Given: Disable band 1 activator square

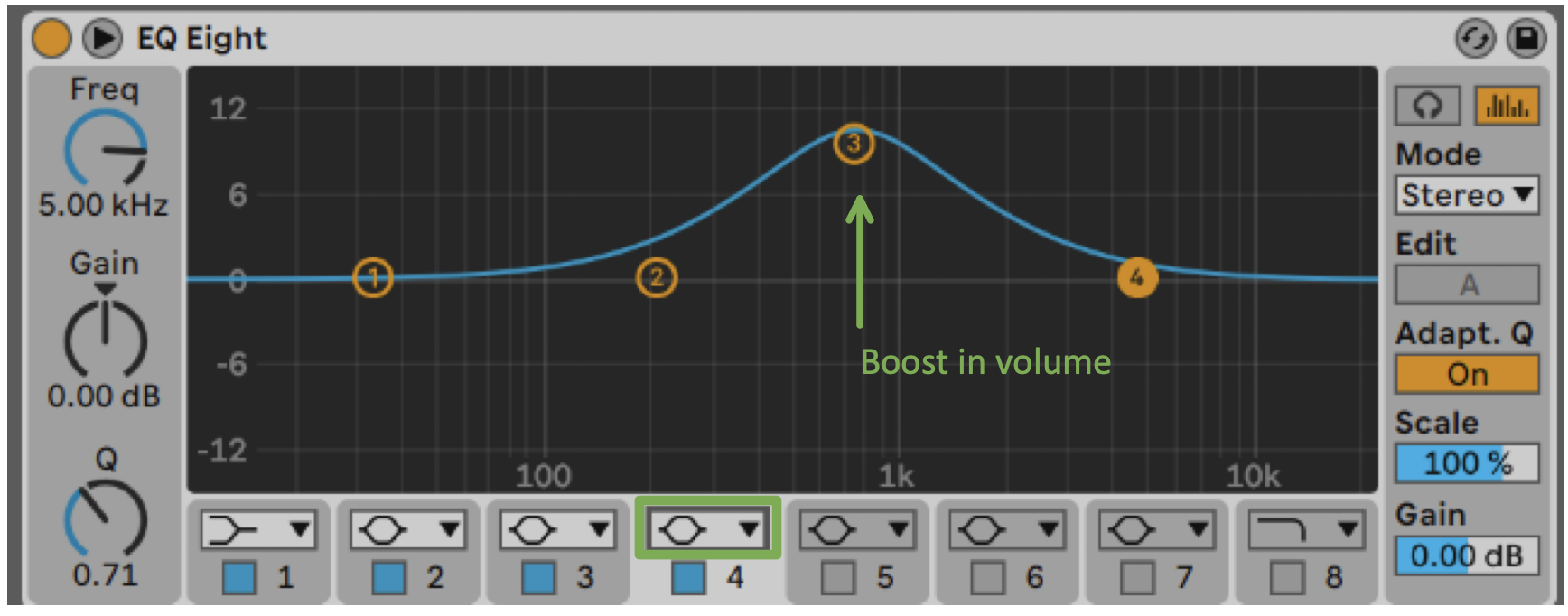Looking at the screenshot, I should (x=239, y=577).
